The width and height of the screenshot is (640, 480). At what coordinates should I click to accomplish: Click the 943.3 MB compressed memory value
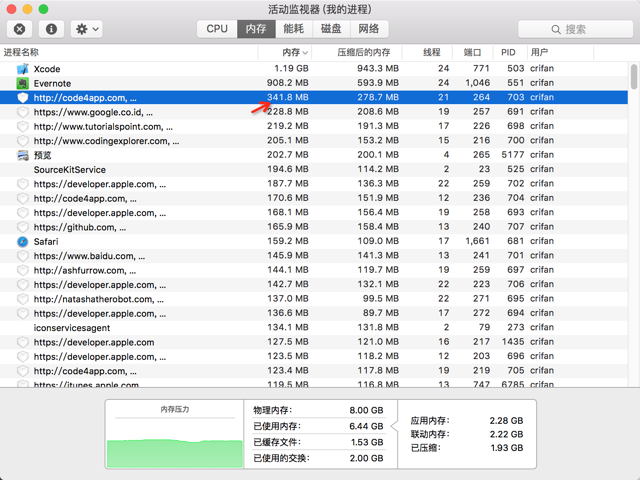click(x=378, y=68)
